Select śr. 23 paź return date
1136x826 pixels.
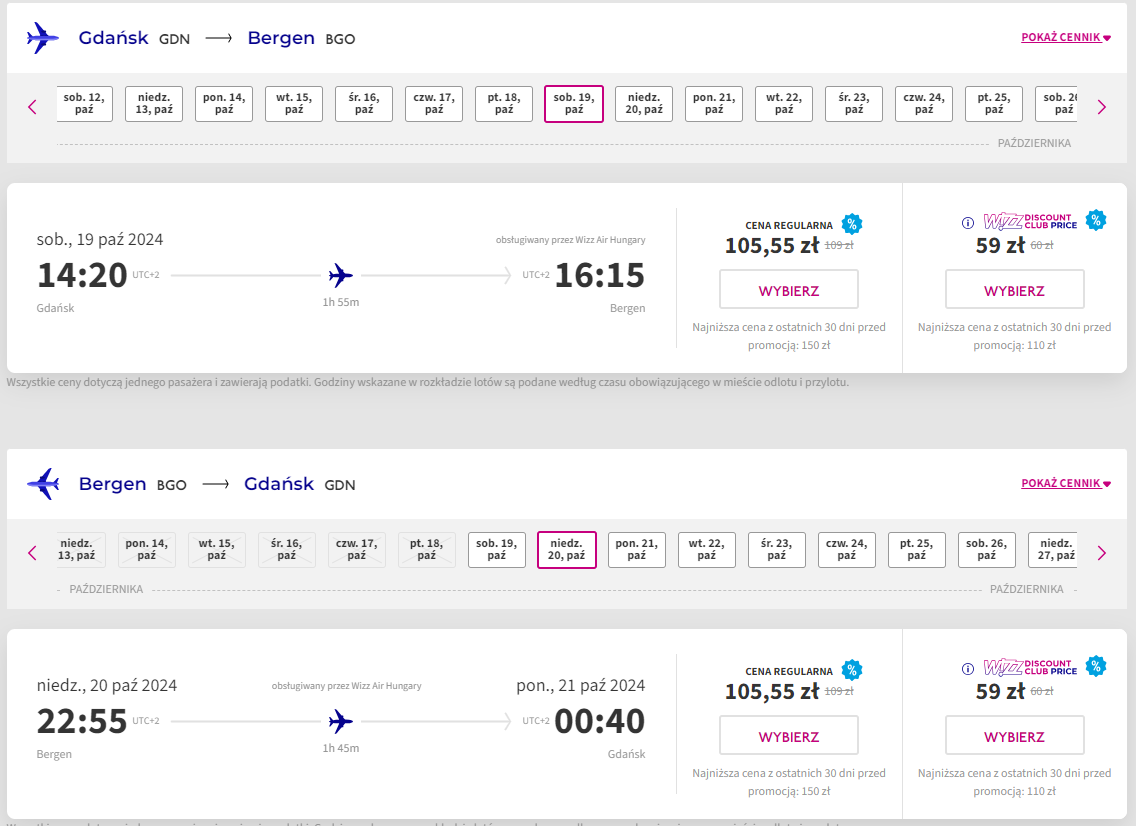pyautogui.click(x=777, y=550)
